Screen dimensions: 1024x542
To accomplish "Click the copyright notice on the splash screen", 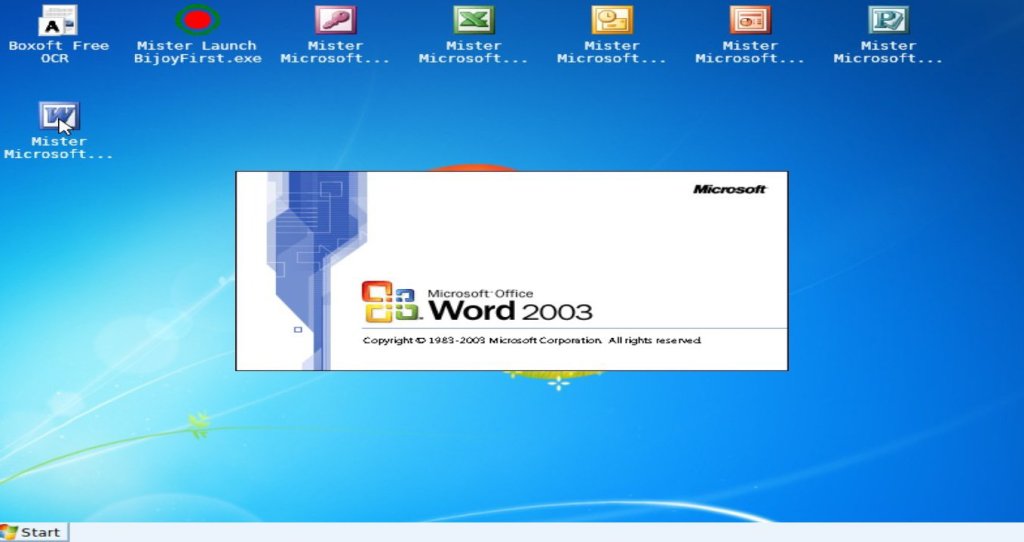I will [531, 341].
